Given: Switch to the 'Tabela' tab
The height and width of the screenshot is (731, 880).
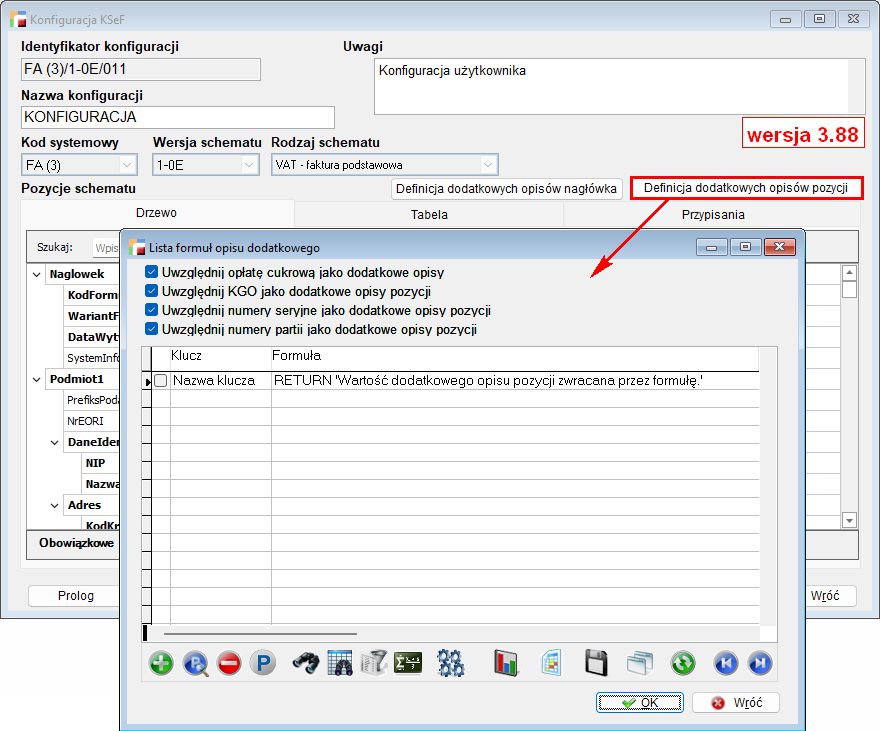Looking at the screenshot, I should (429, 214).
